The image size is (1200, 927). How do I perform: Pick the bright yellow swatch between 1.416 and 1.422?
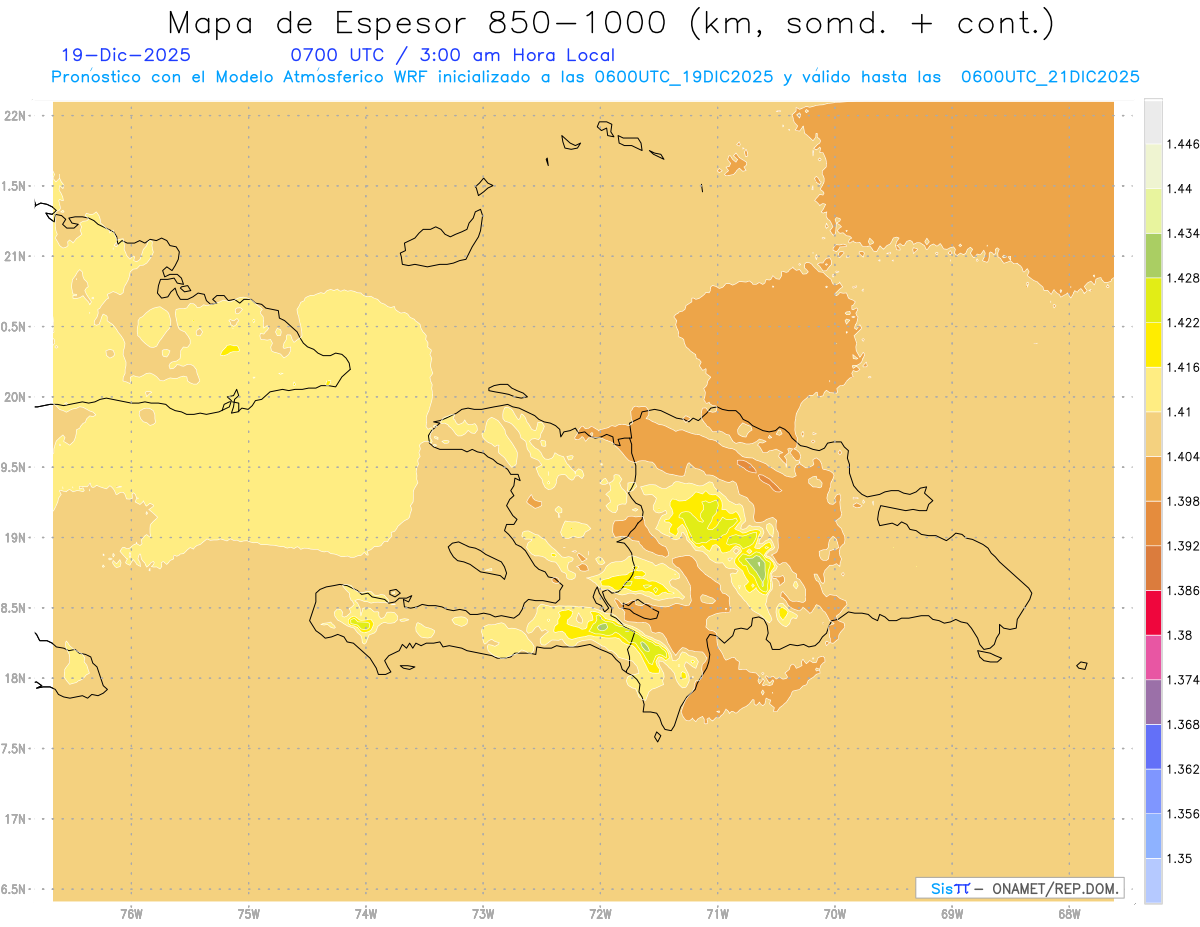1153,344
